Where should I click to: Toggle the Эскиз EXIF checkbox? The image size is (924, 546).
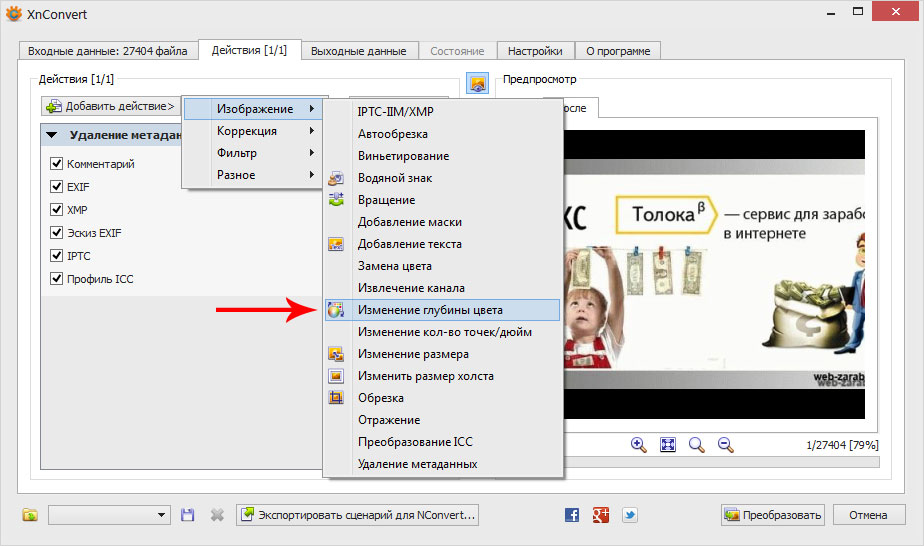click(57, 232)
